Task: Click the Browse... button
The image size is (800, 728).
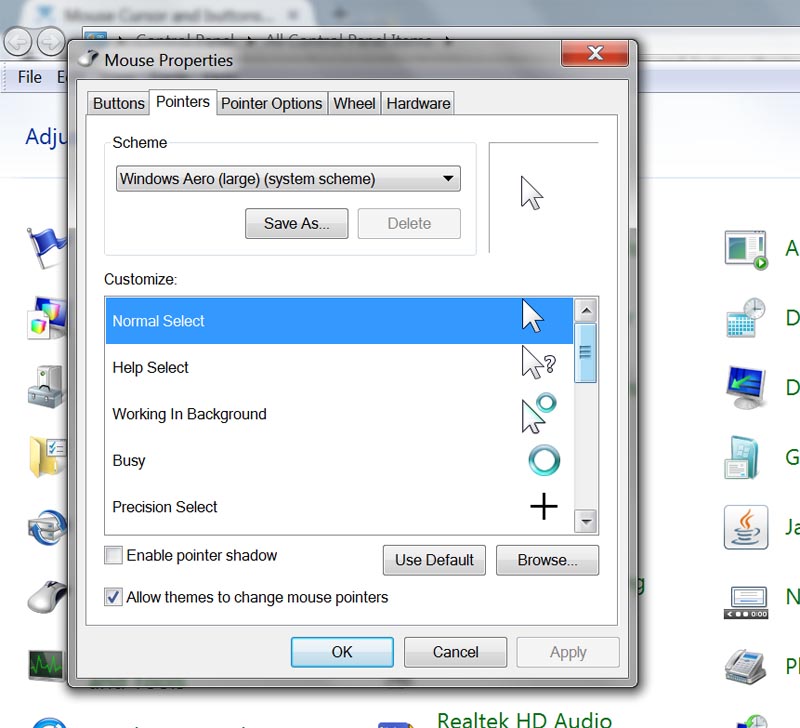Action: pos(547,560)
